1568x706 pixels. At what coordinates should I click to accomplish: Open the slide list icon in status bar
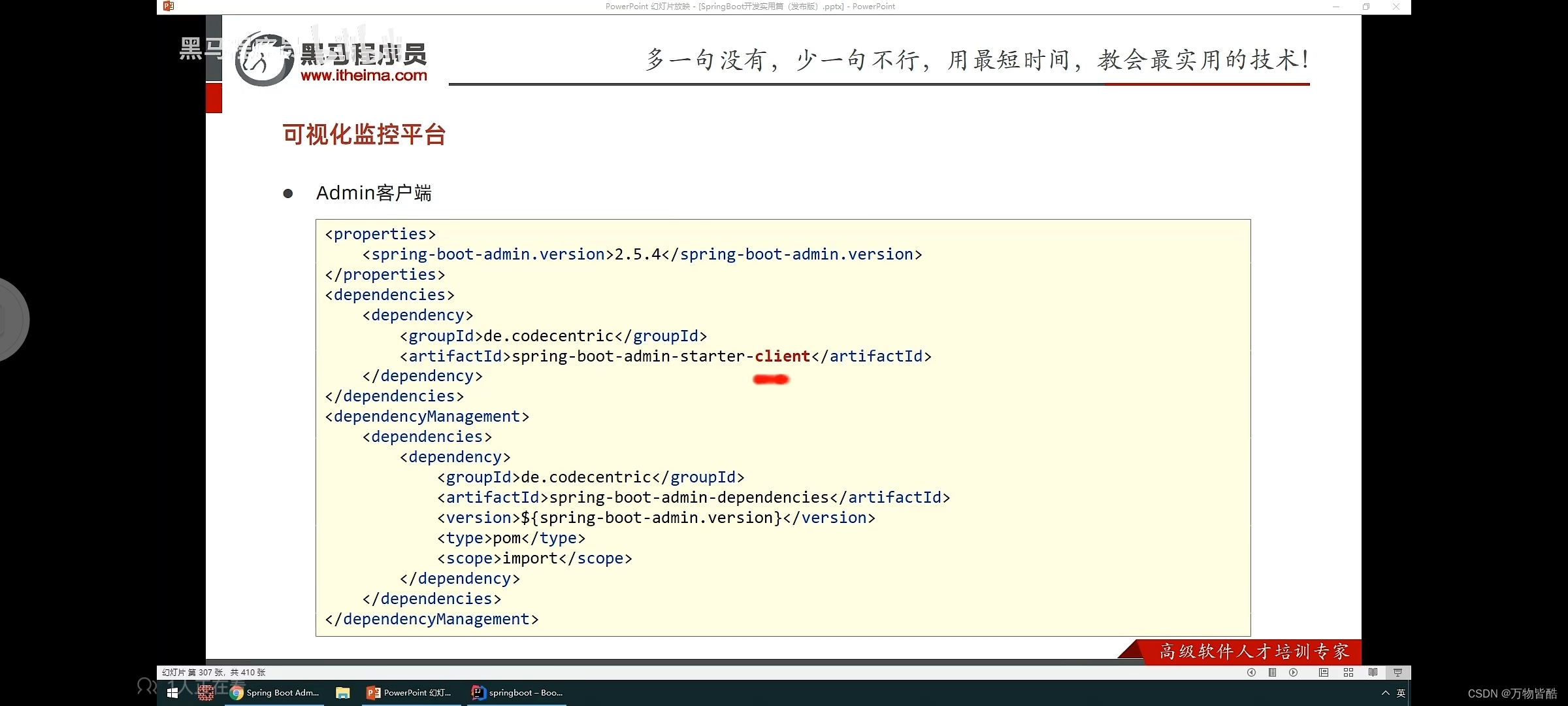[1272, 672]
